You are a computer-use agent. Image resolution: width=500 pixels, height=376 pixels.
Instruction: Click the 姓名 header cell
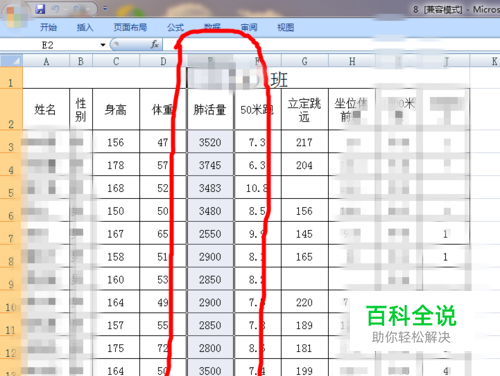pos(46,109)
